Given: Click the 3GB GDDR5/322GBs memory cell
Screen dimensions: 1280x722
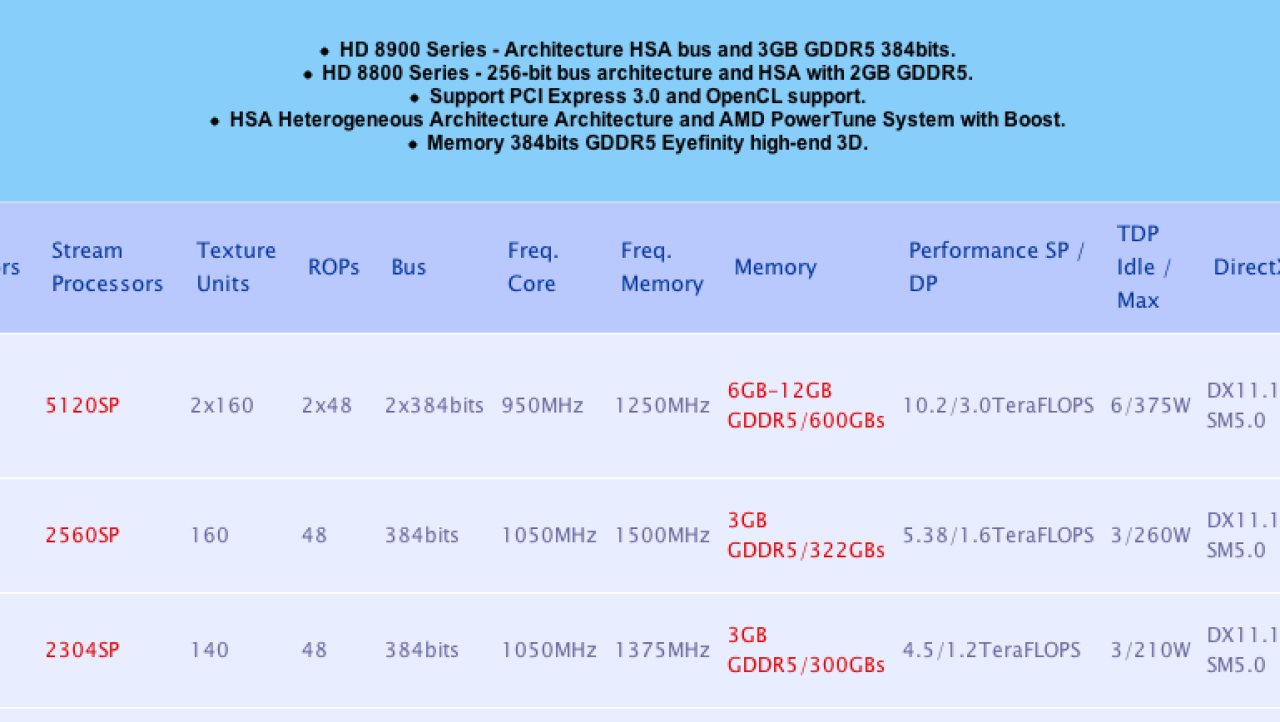Looking at the screenshot, I should pos(806,535).
